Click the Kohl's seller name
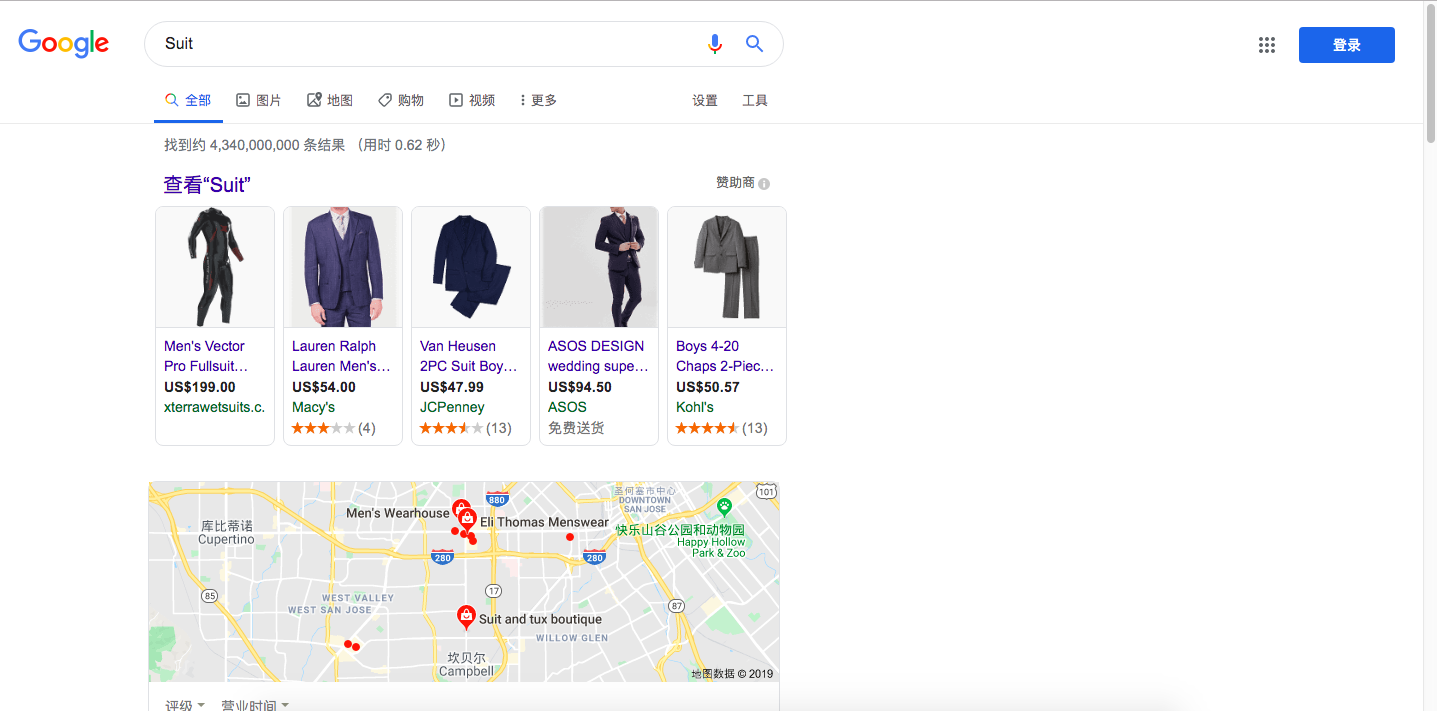 pyautogui.click(x=695, y=407)
